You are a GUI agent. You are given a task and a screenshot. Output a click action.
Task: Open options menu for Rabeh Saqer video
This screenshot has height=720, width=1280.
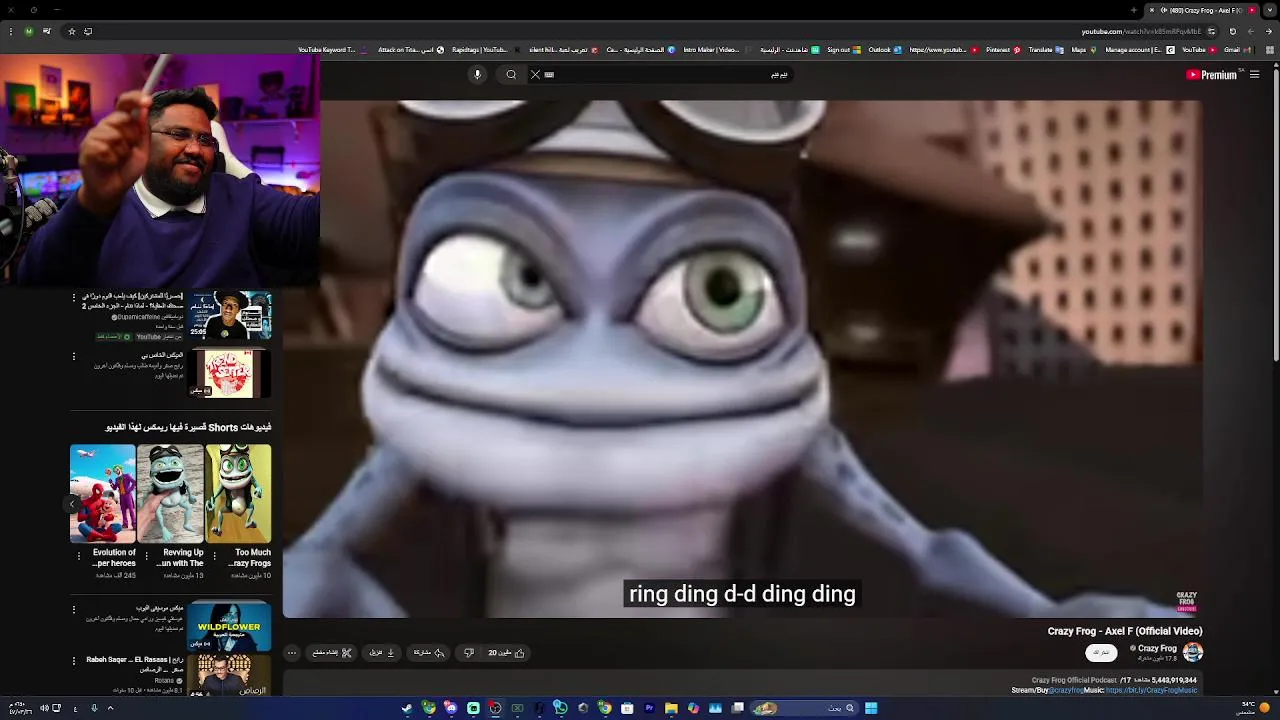(73, 660)
